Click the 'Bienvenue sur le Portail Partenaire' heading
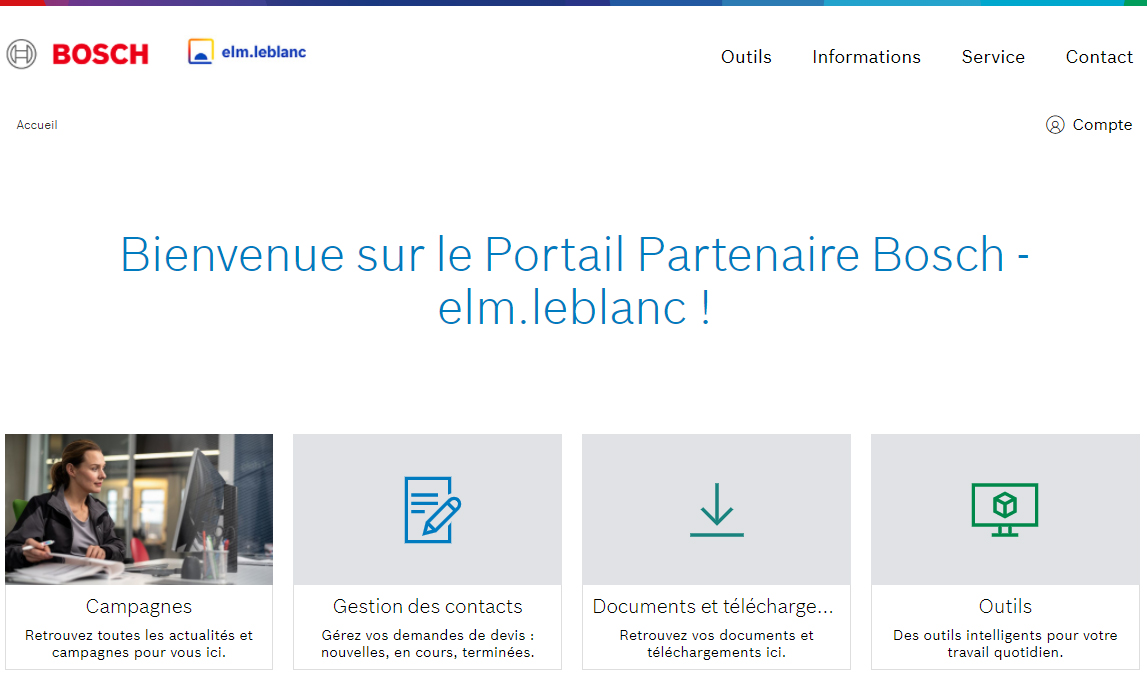1147x675 pixels. (574, 281)
